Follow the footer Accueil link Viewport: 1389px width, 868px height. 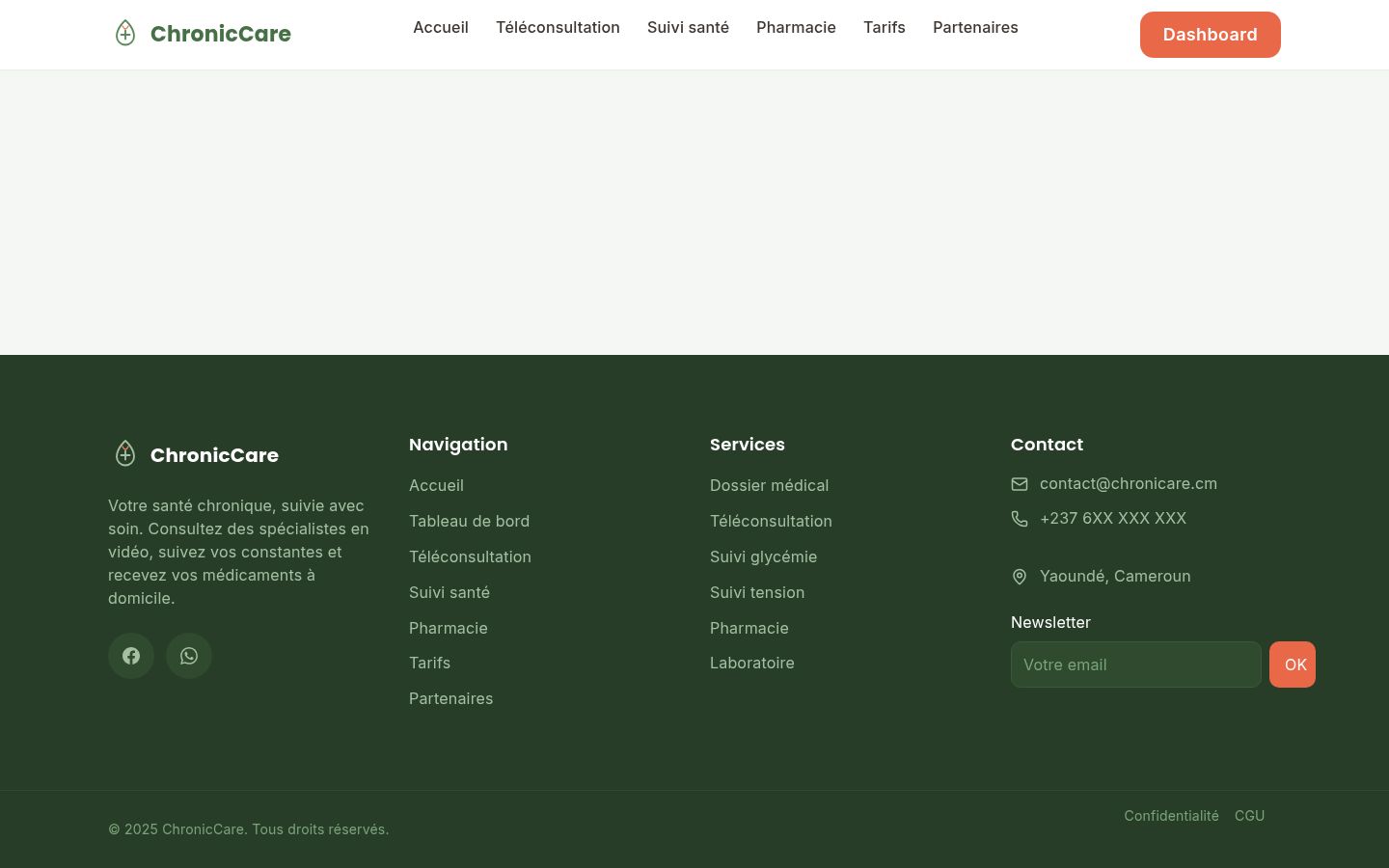(x=436, y=486)
